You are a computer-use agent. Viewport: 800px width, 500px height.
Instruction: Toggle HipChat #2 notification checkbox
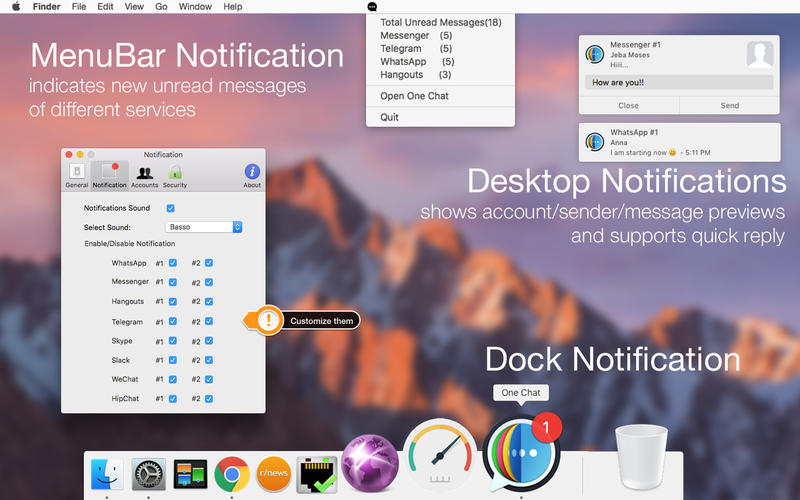[x=209, y=398]
